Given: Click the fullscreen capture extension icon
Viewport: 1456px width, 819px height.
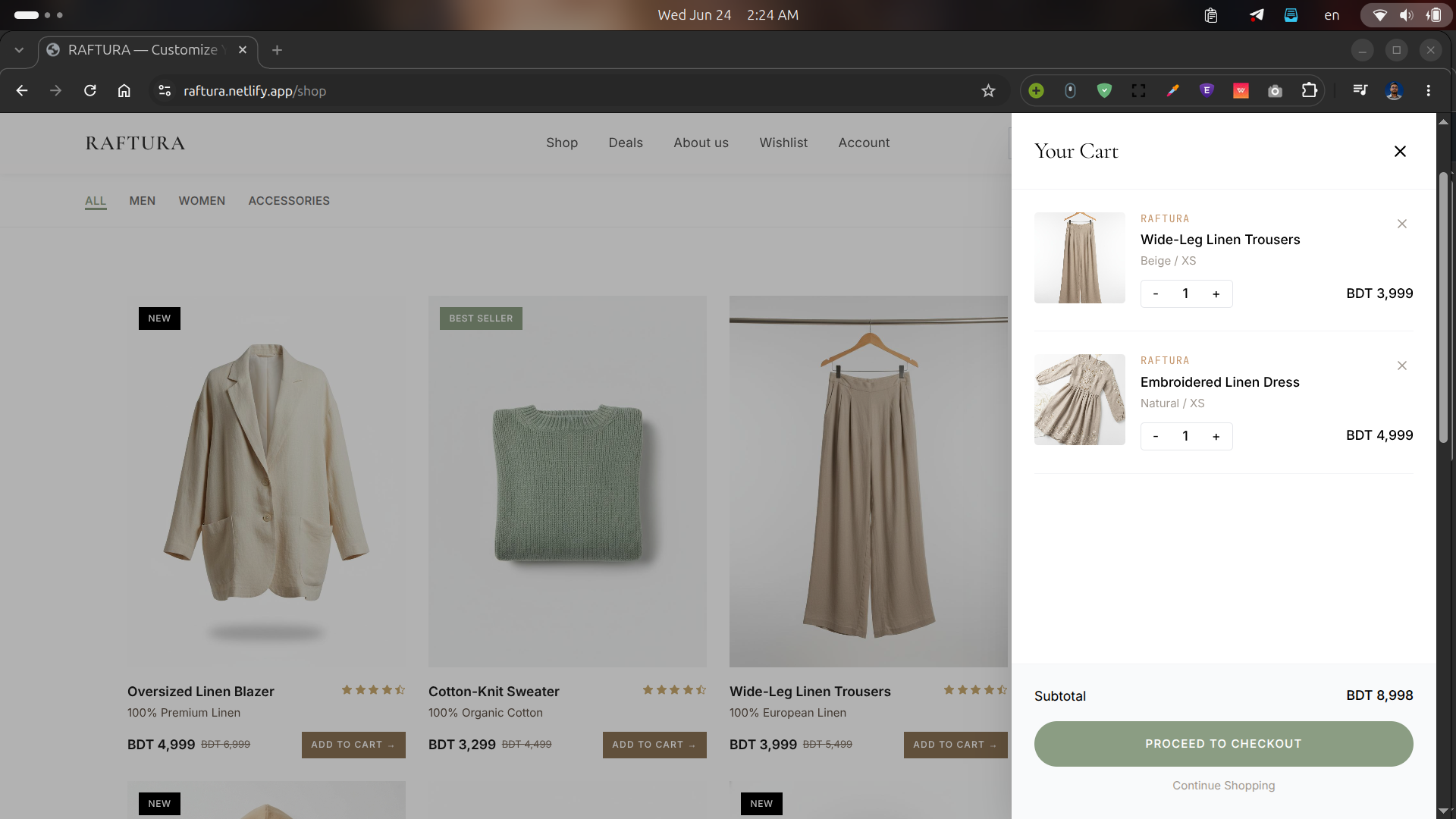Looking at the screenshot, I should [1138, 91].
